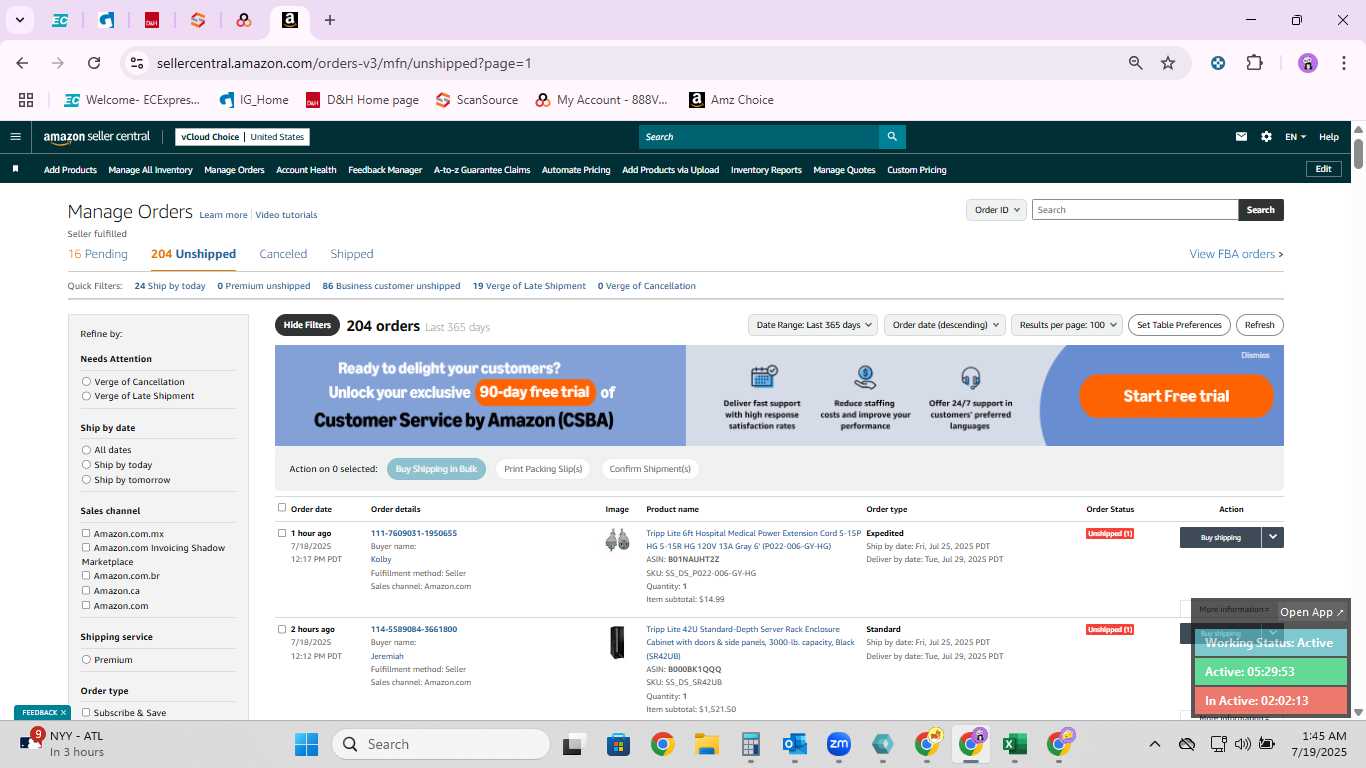Viewport: 1366px width, 768px height.
Task: Check the Amazon.com.mx sales channel box
Action: [x=86, y=534]
